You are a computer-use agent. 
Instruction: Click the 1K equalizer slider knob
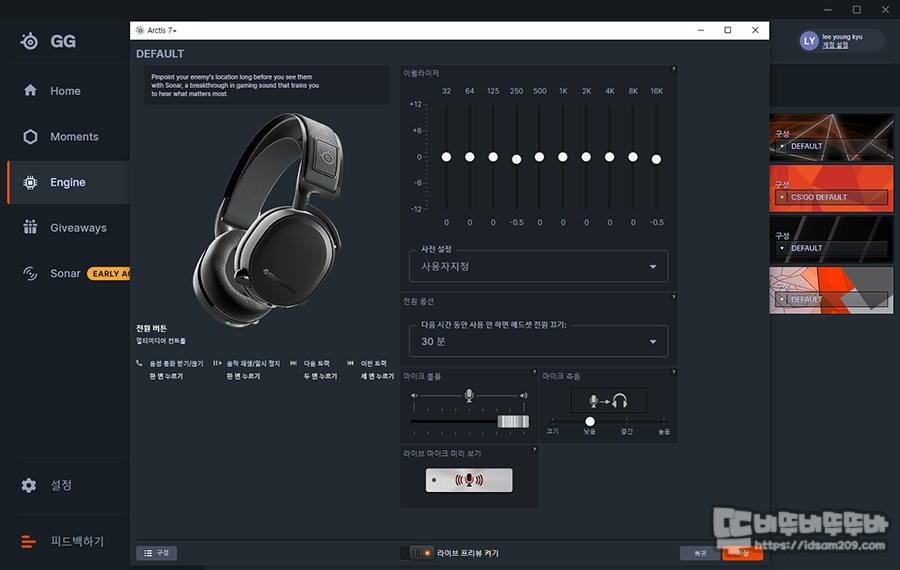(562, 157)
